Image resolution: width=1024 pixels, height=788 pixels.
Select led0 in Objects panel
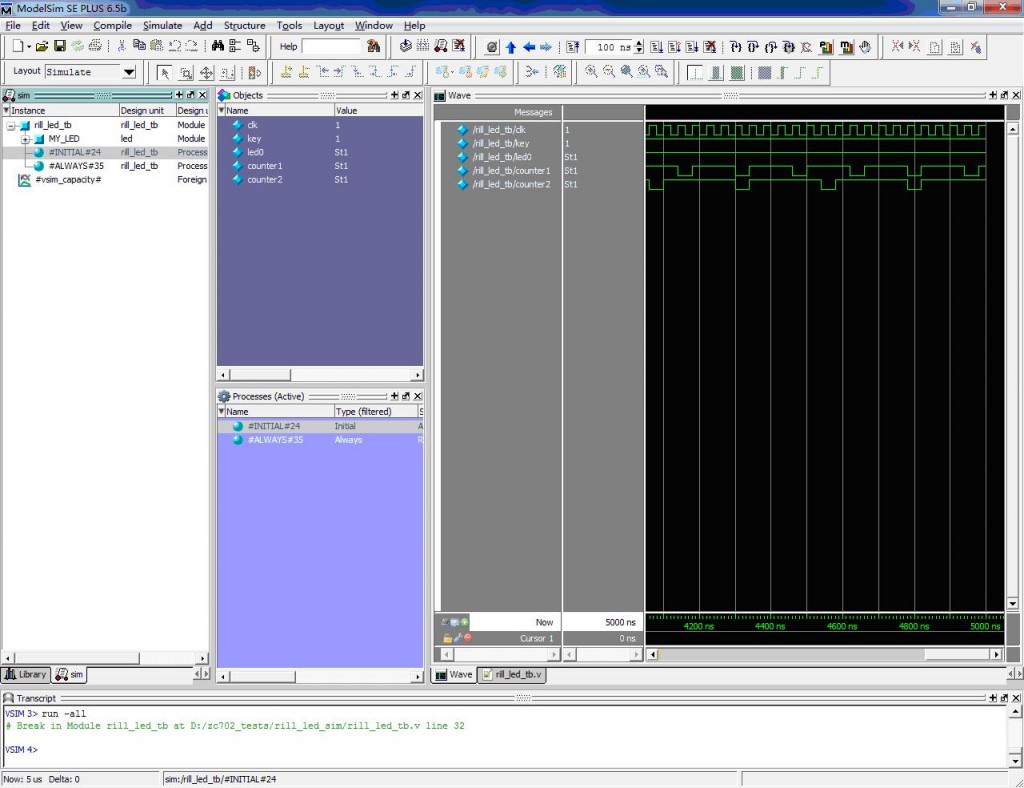255,152
